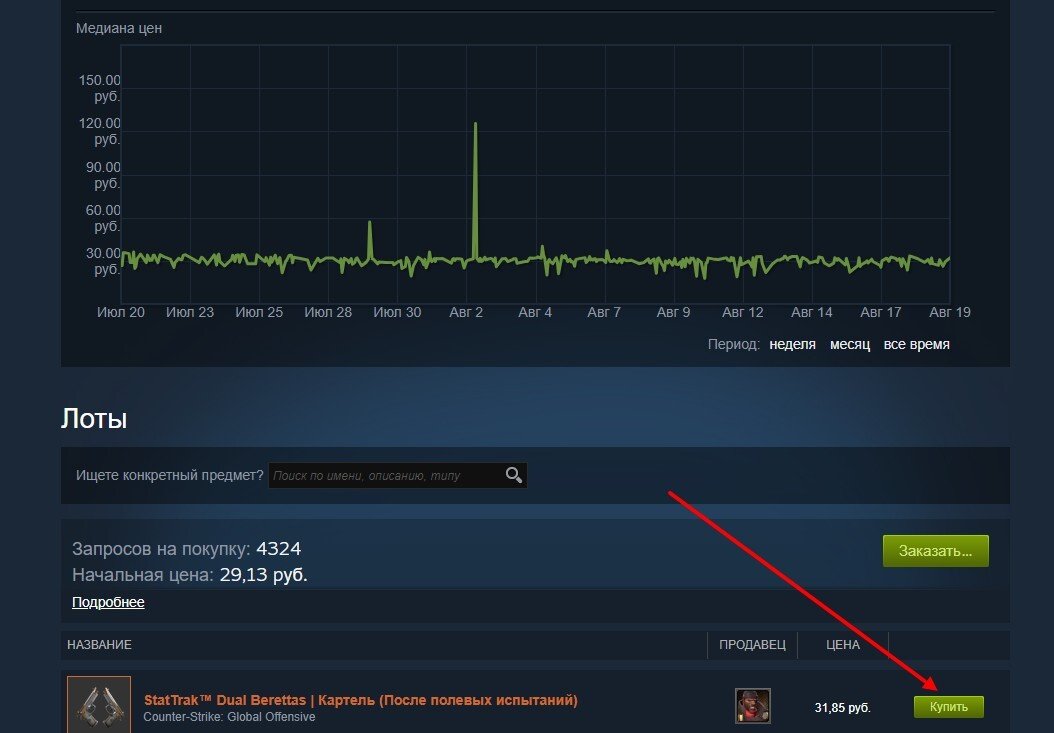Click the Dual Berettas item thumbnail
This screenshot has height=733, width=1054.
(x=99, y=705)
